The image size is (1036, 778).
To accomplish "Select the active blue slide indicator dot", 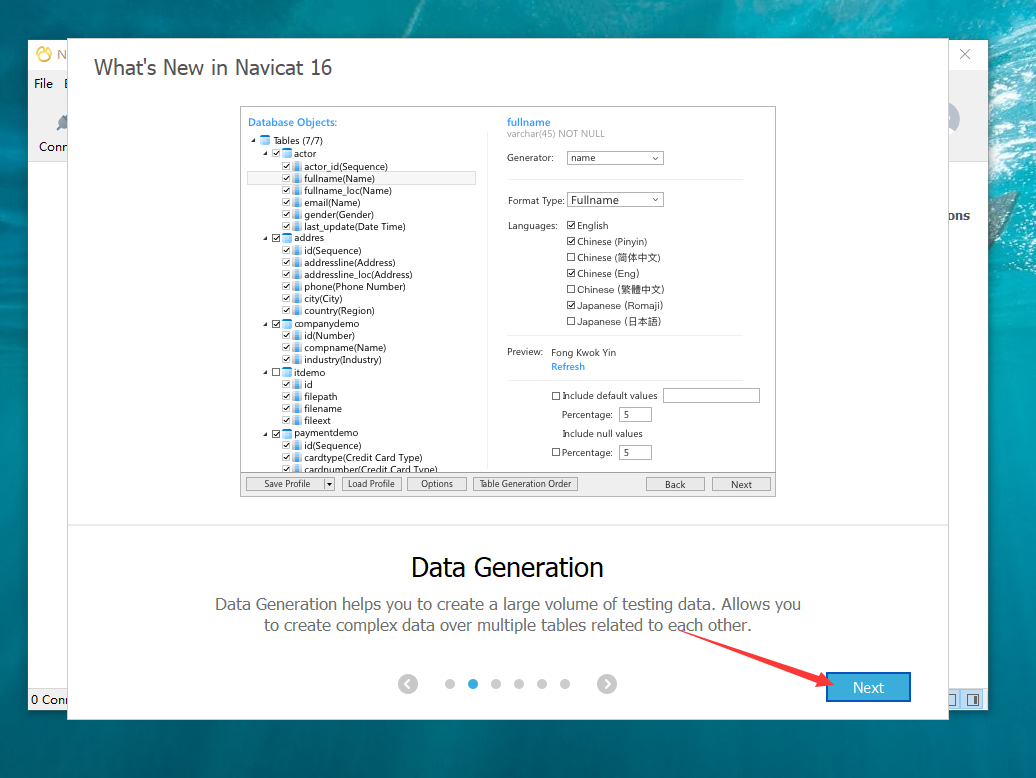I will [x=473, y=684].
